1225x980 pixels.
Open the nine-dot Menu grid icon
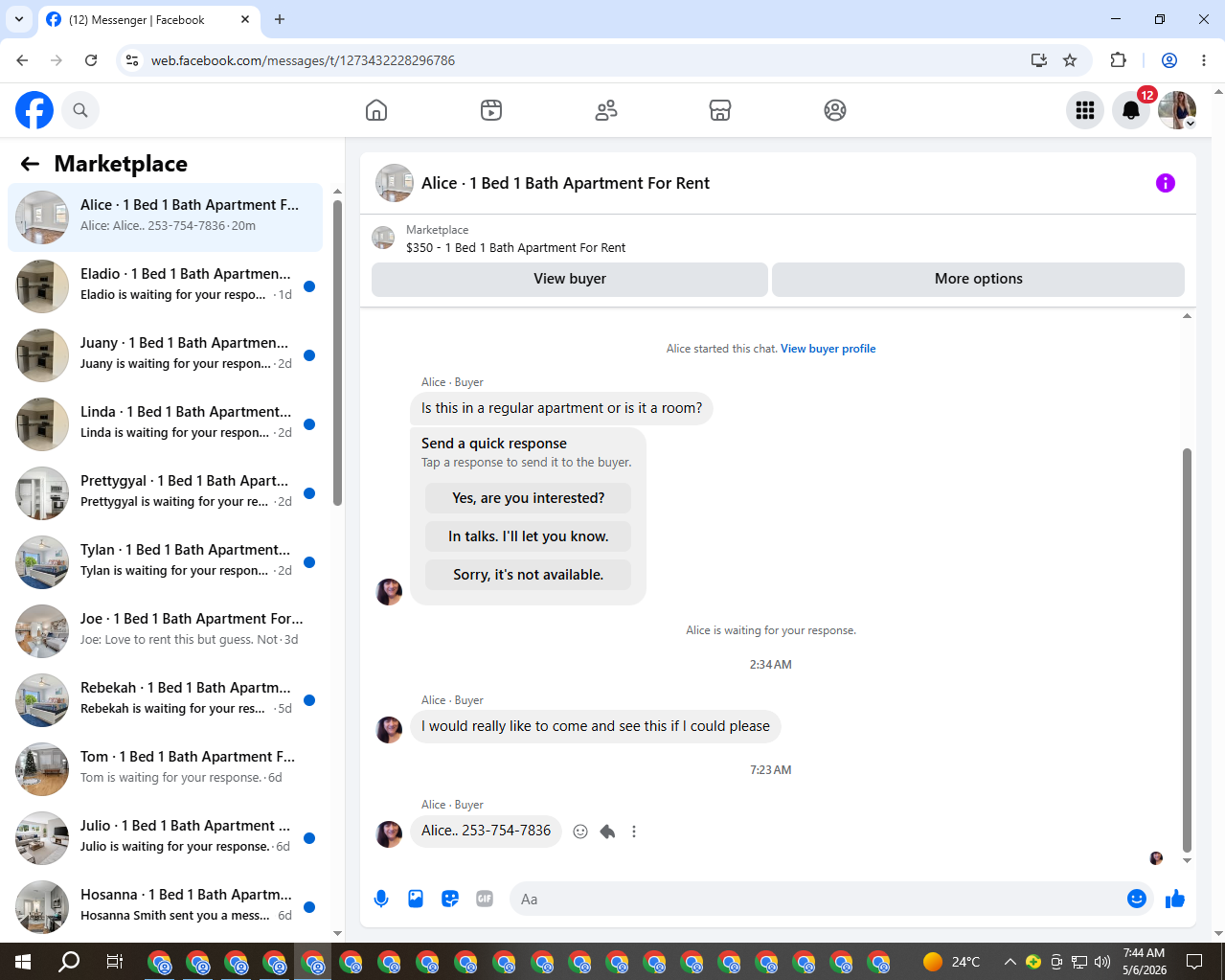coord(1085,110)
